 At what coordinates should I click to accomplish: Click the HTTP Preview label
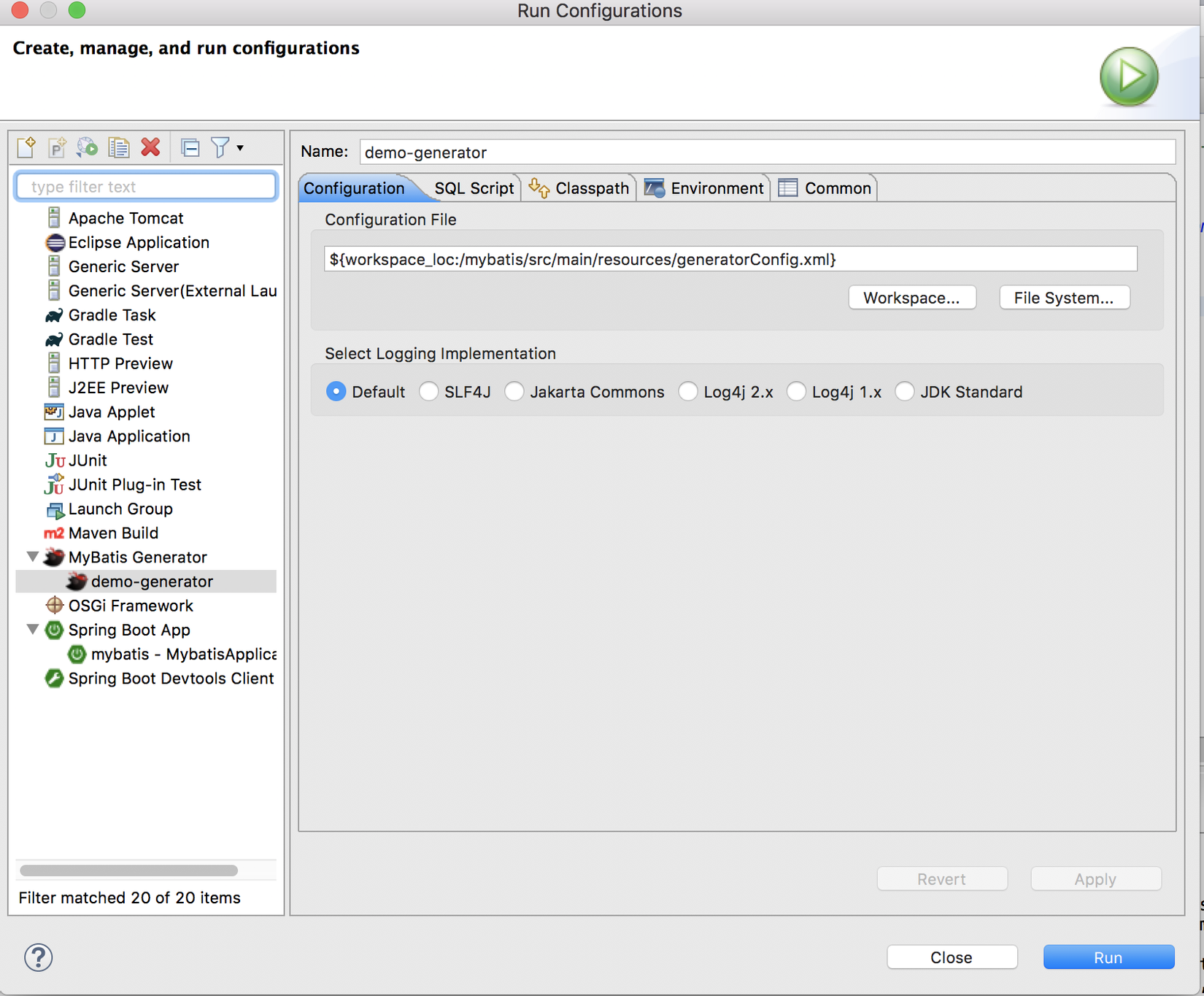(120, 363)
